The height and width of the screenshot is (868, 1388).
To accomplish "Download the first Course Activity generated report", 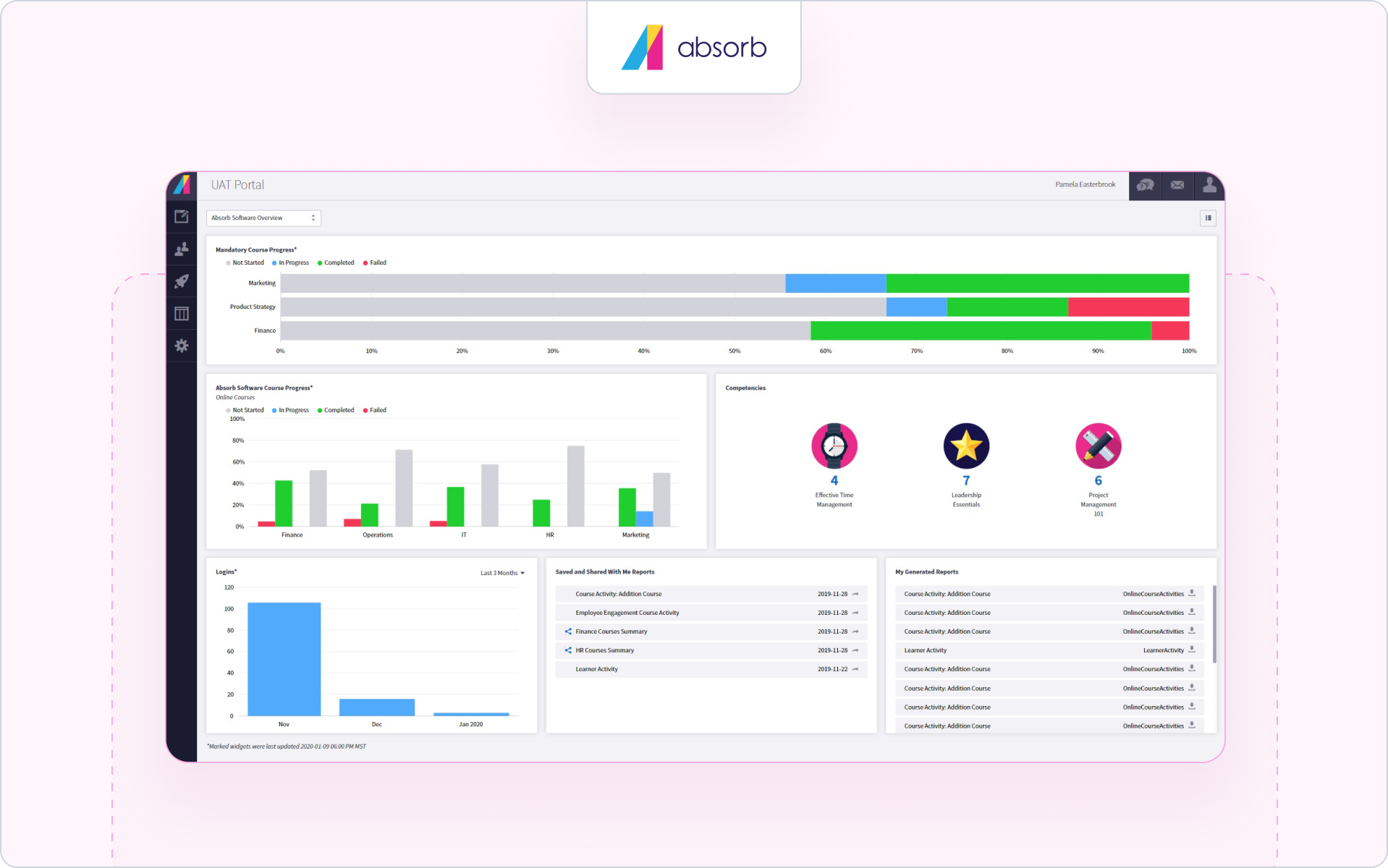I will click(x=1192, y=593).
